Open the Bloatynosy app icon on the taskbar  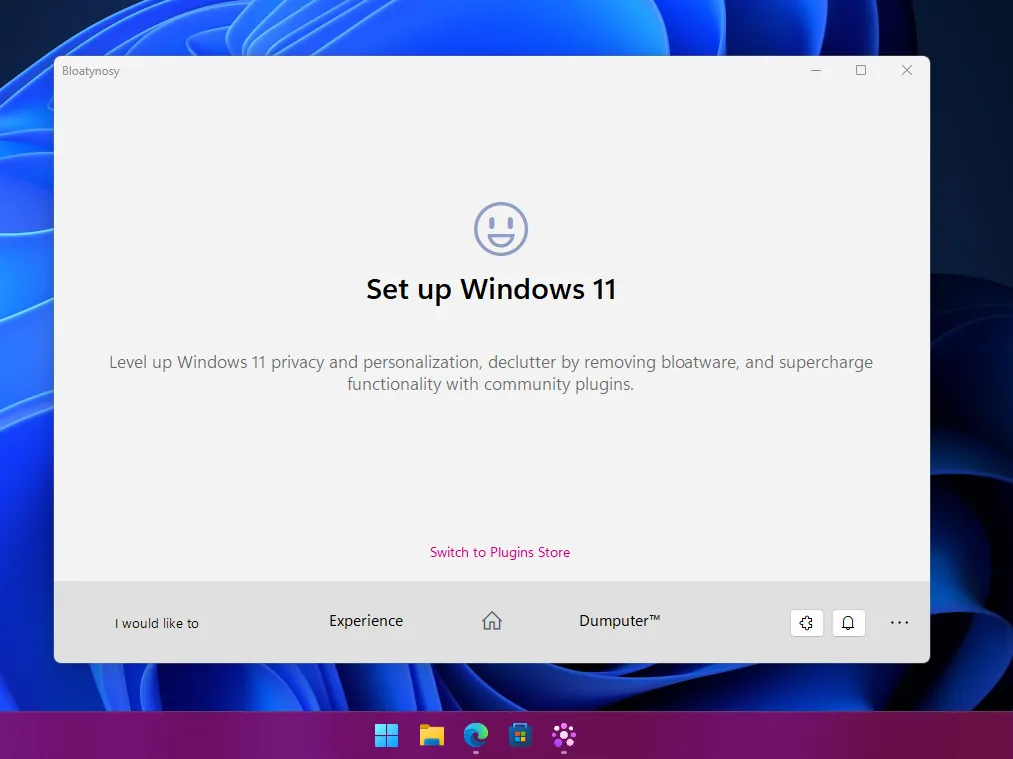coord(563,736)
